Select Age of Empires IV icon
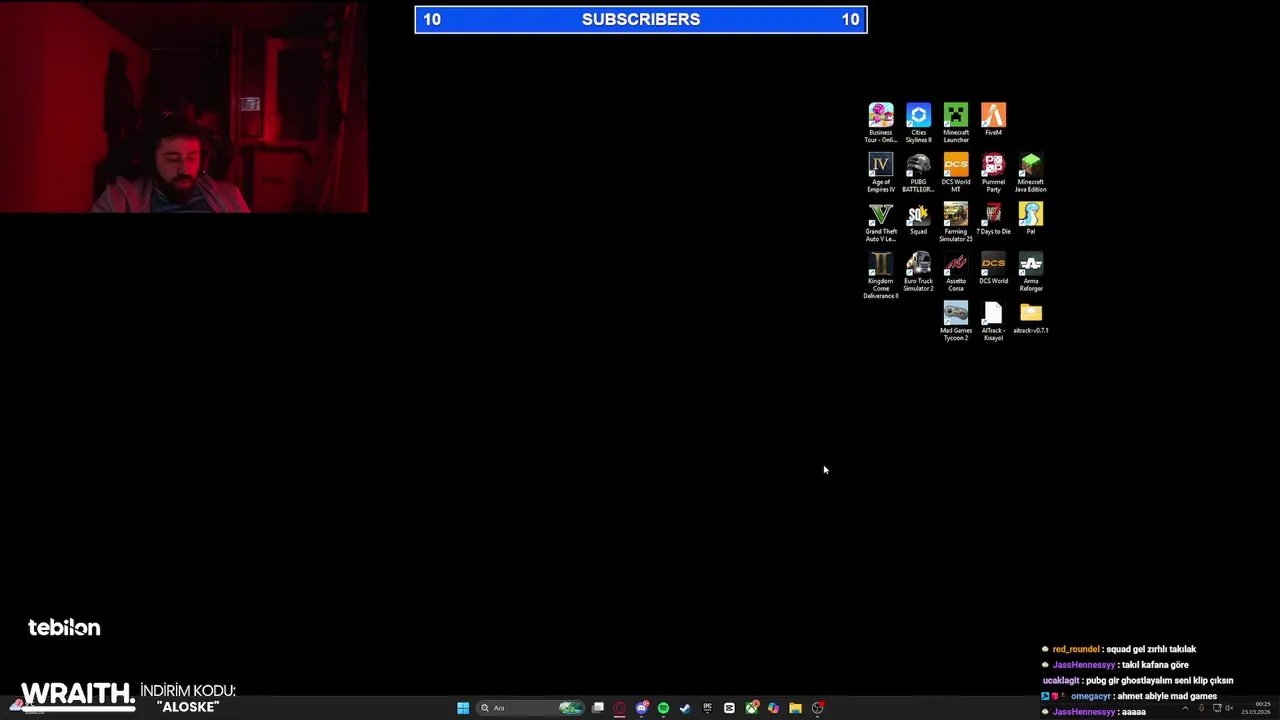 point(881,172)
